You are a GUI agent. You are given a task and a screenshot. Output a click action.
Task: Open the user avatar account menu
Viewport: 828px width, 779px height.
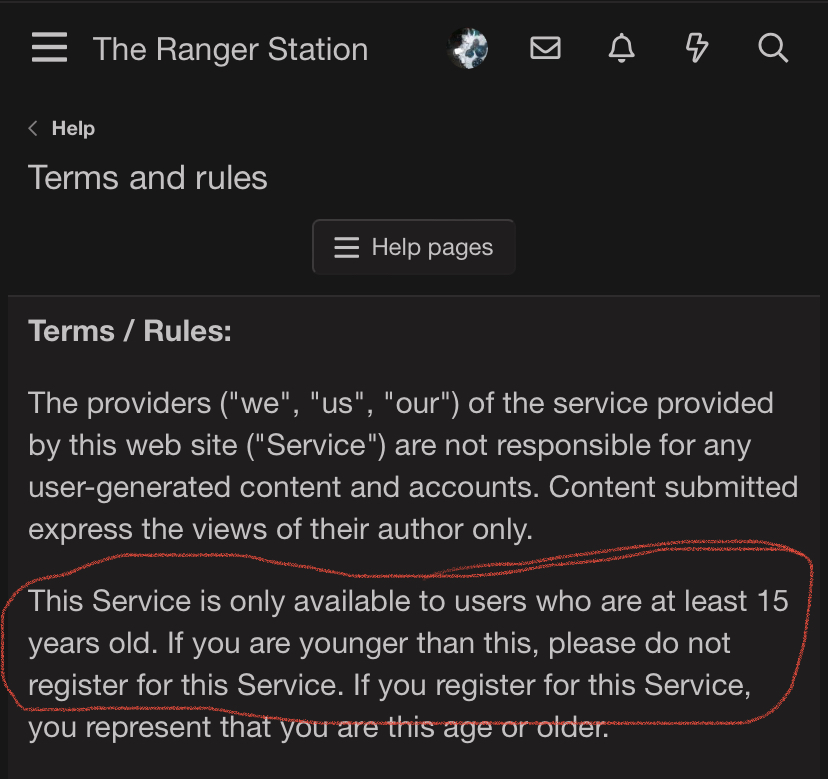point(467,48)
